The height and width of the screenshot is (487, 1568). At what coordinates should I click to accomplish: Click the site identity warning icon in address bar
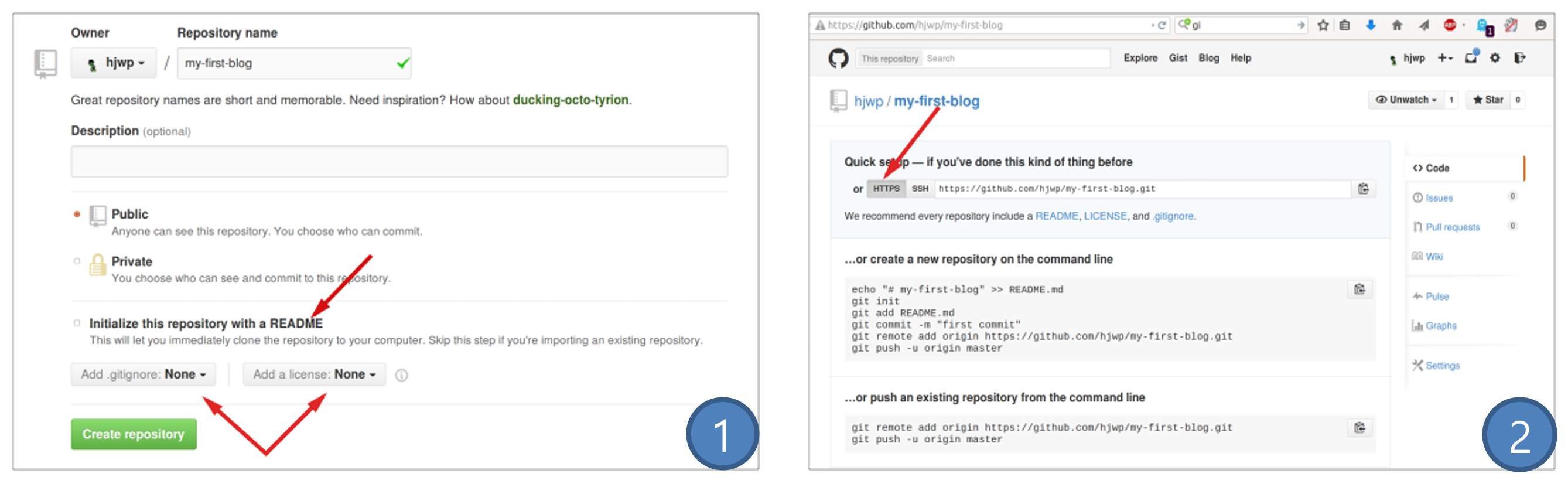820,25
